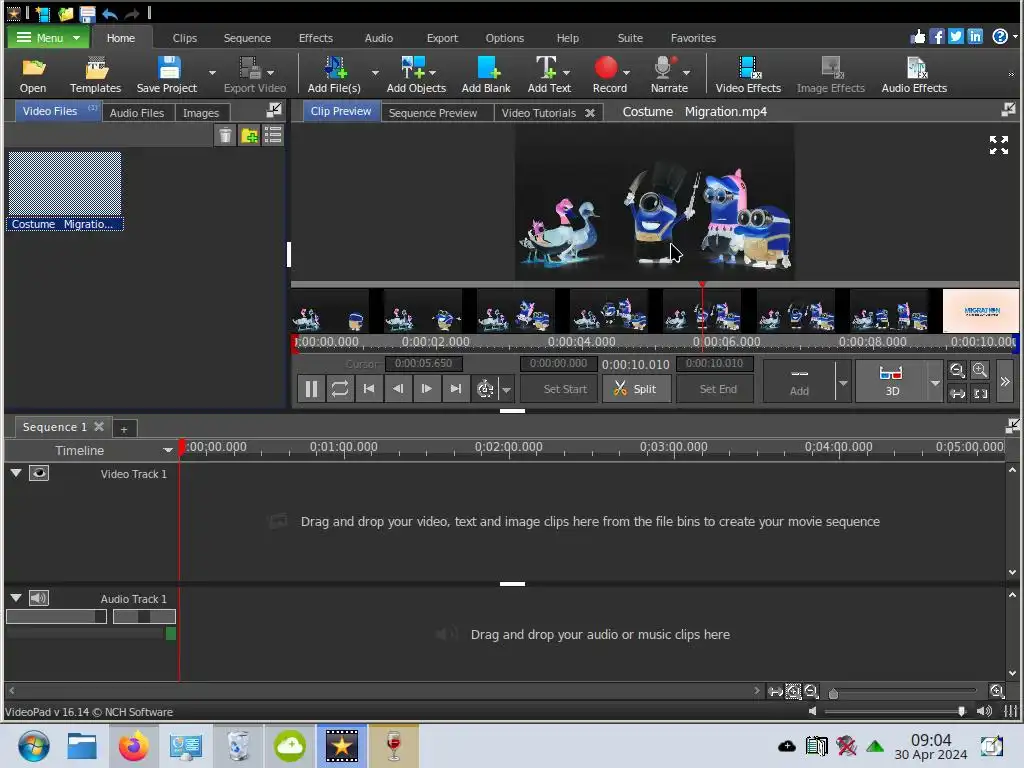Open the Export ribbon tab
1024x768 pixels.
point(442,38)
